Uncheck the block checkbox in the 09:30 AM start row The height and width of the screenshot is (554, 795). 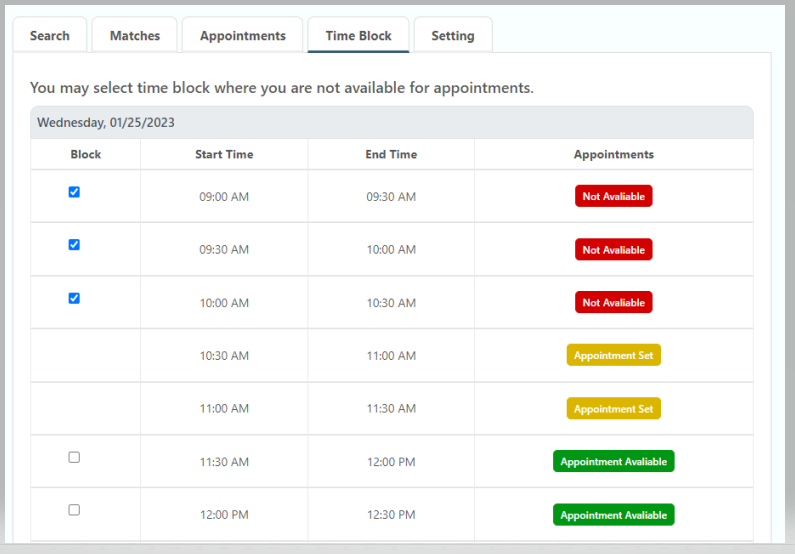[x=74, y=245]
